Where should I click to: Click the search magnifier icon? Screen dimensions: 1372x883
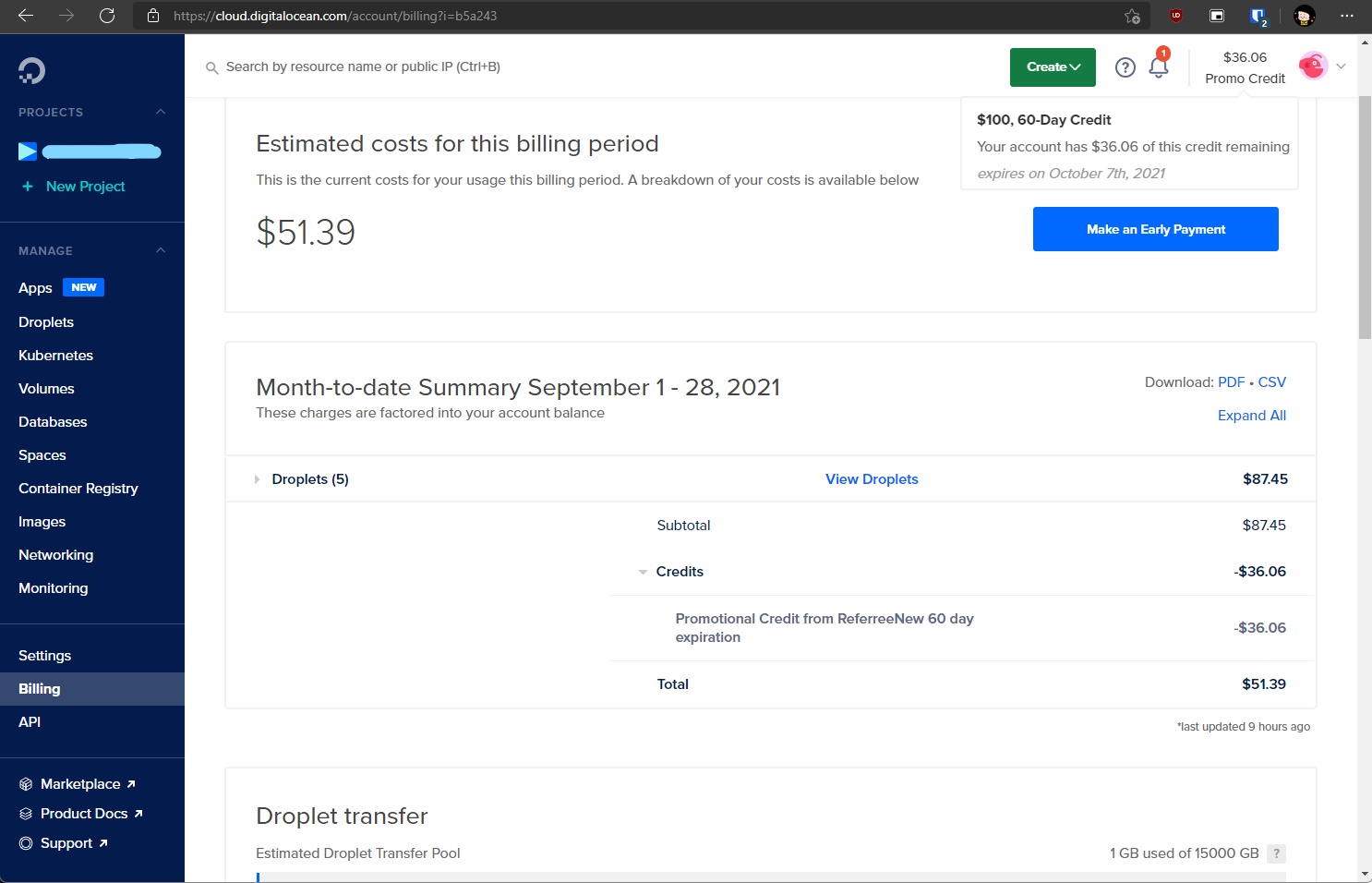pyautogui.click(x=211, y=67)
